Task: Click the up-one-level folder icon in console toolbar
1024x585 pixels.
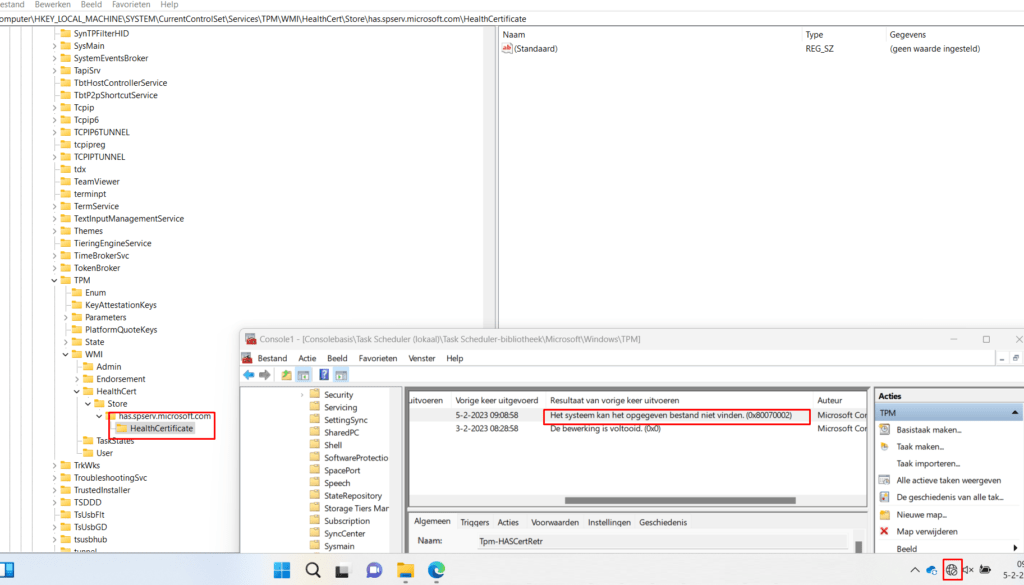Action: coord(287,375)
